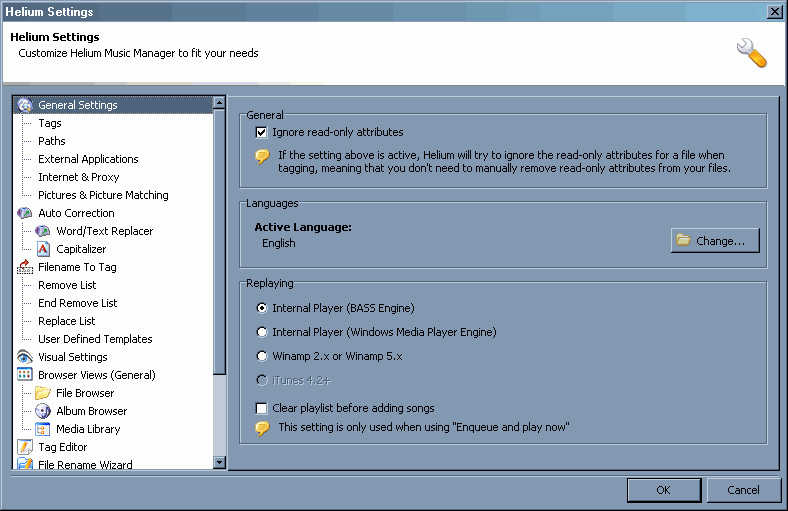Enable Clear playlist before adding songs
788x511 pixels.
(261, 408)
